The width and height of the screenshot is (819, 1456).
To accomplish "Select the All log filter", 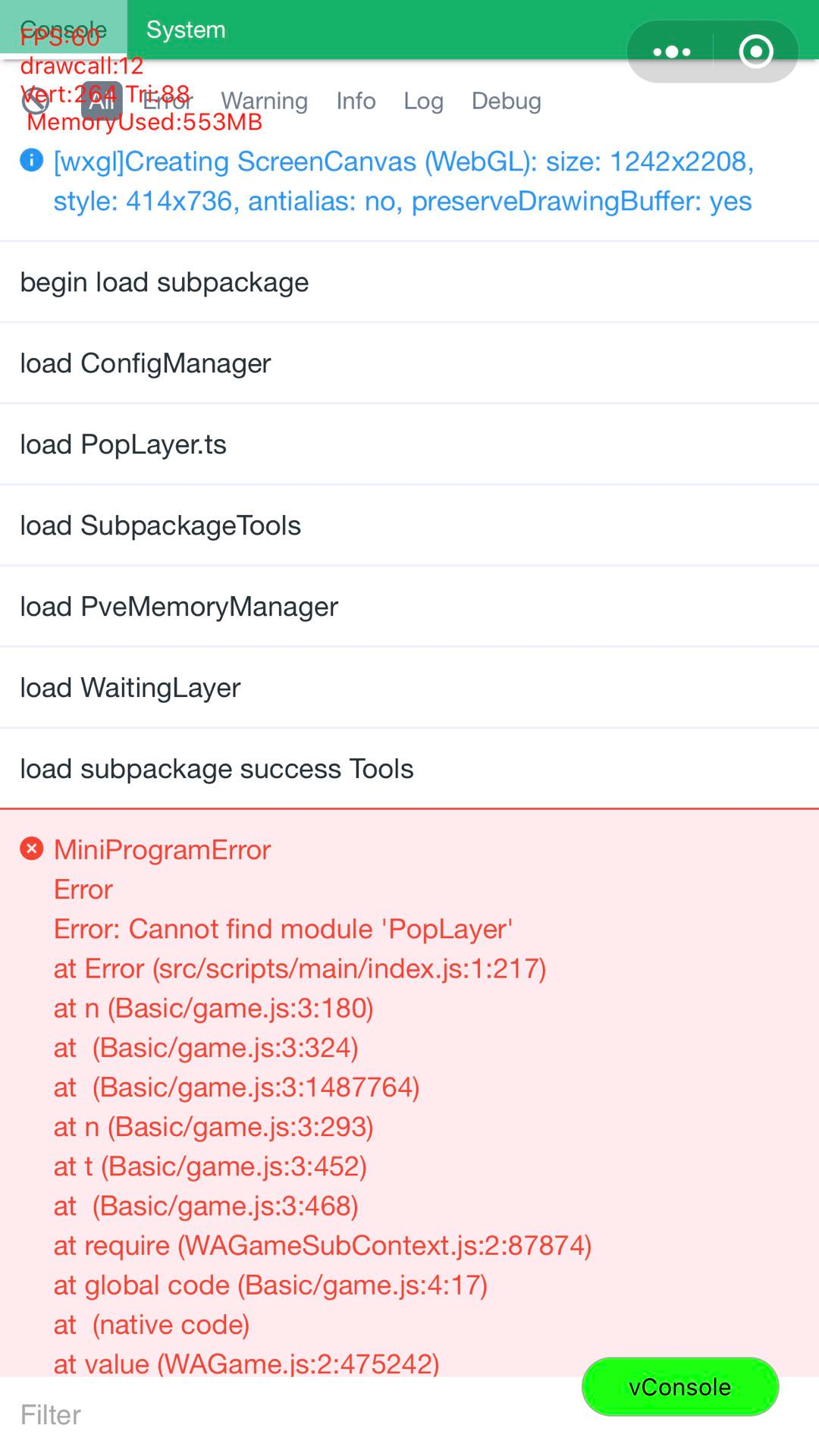I will 102,101.
